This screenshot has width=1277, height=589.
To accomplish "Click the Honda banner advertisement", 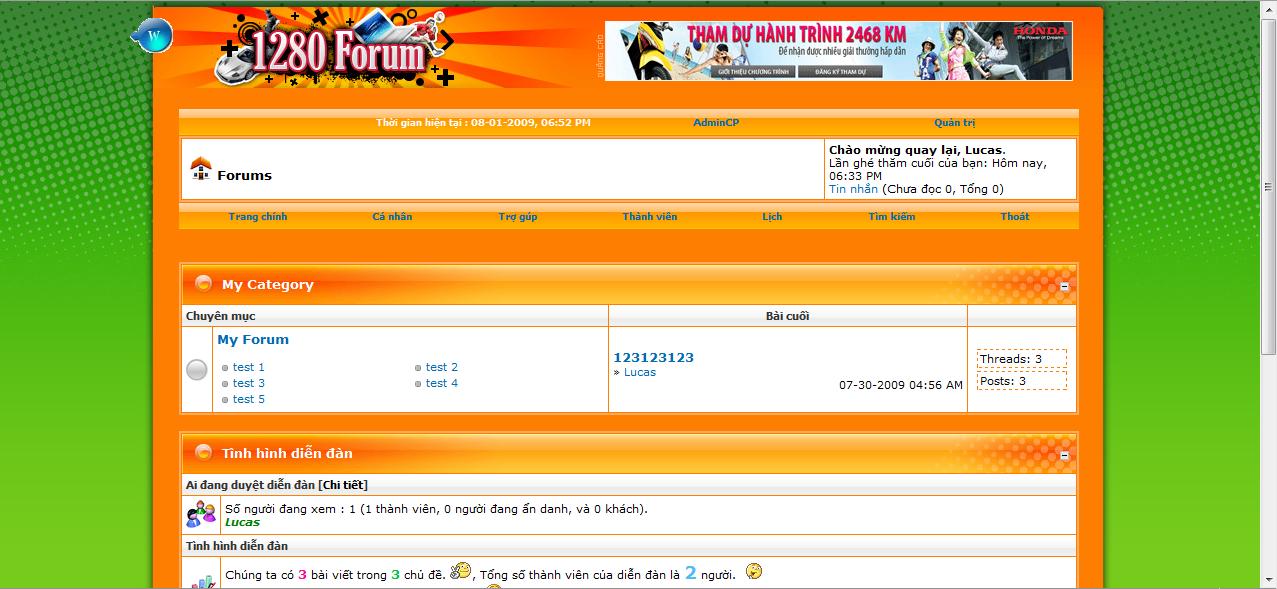I will (838, 50).
